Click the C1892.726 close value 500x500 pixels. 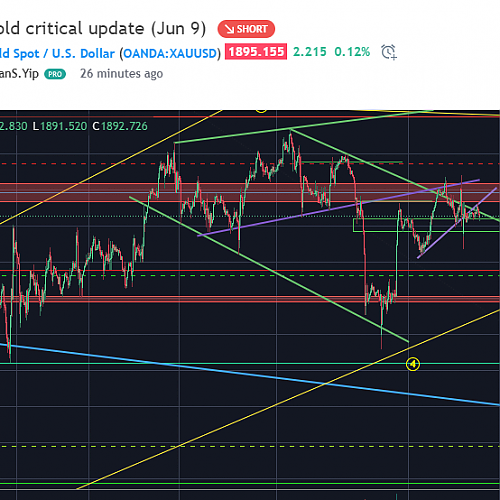click(x=120, y=126)
